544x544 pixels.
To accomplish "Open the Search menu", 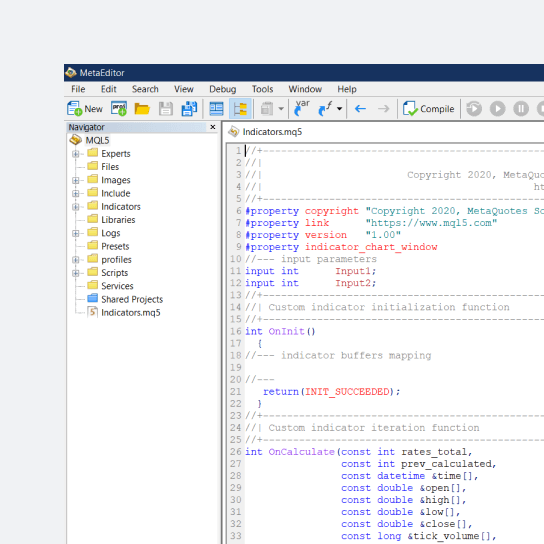I will tap(145, 89).
